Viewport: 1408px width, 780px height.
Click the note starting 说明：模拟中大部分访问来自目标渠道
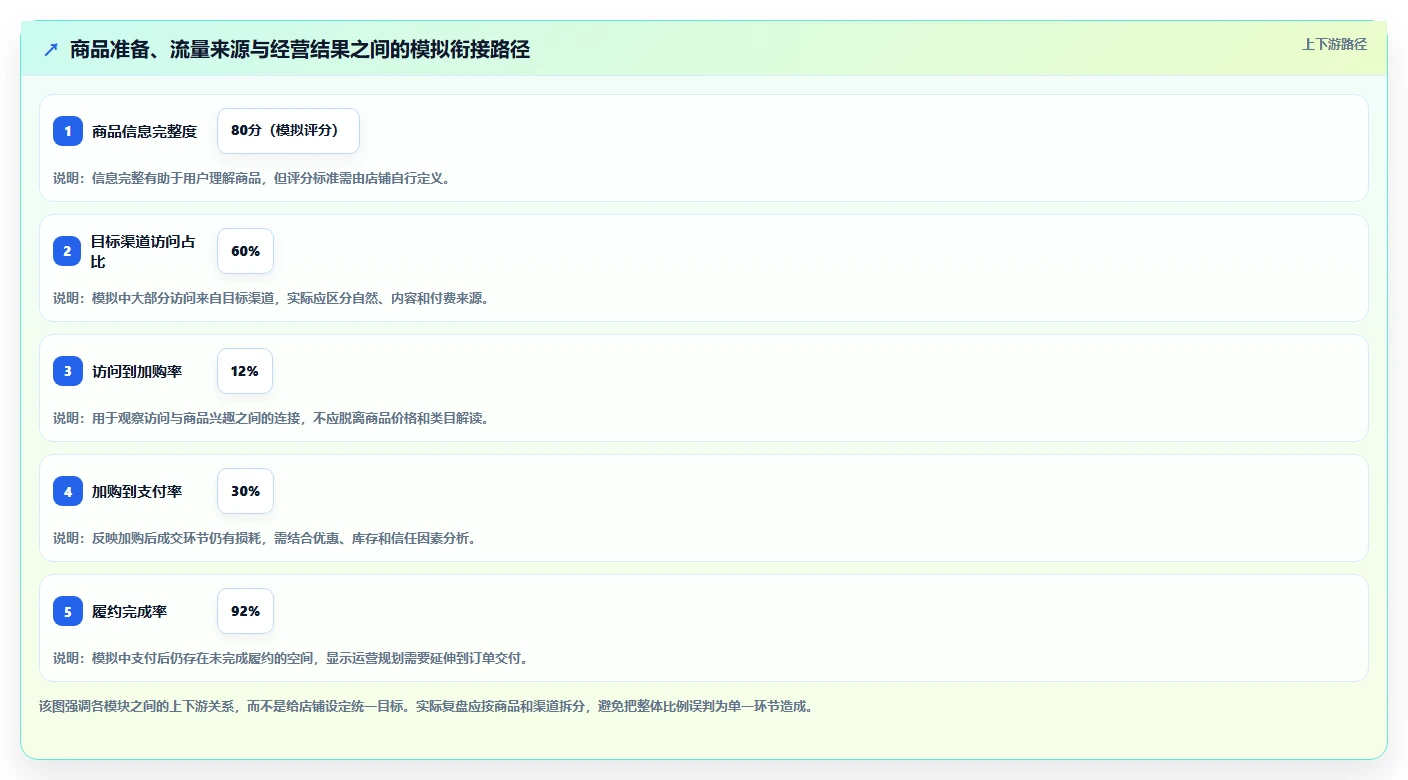[271, 298]
